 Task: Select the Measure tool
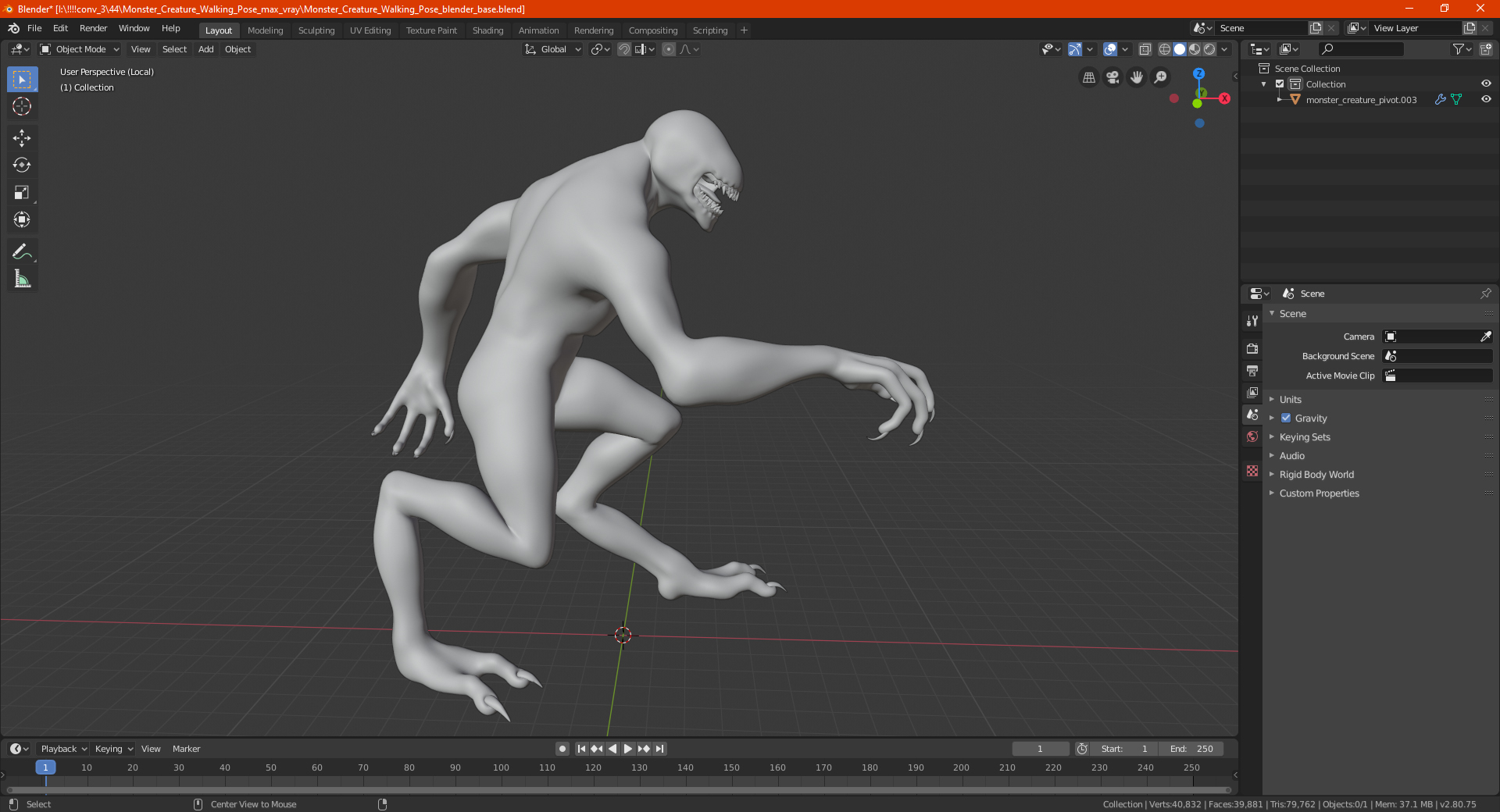click(22, 279)
